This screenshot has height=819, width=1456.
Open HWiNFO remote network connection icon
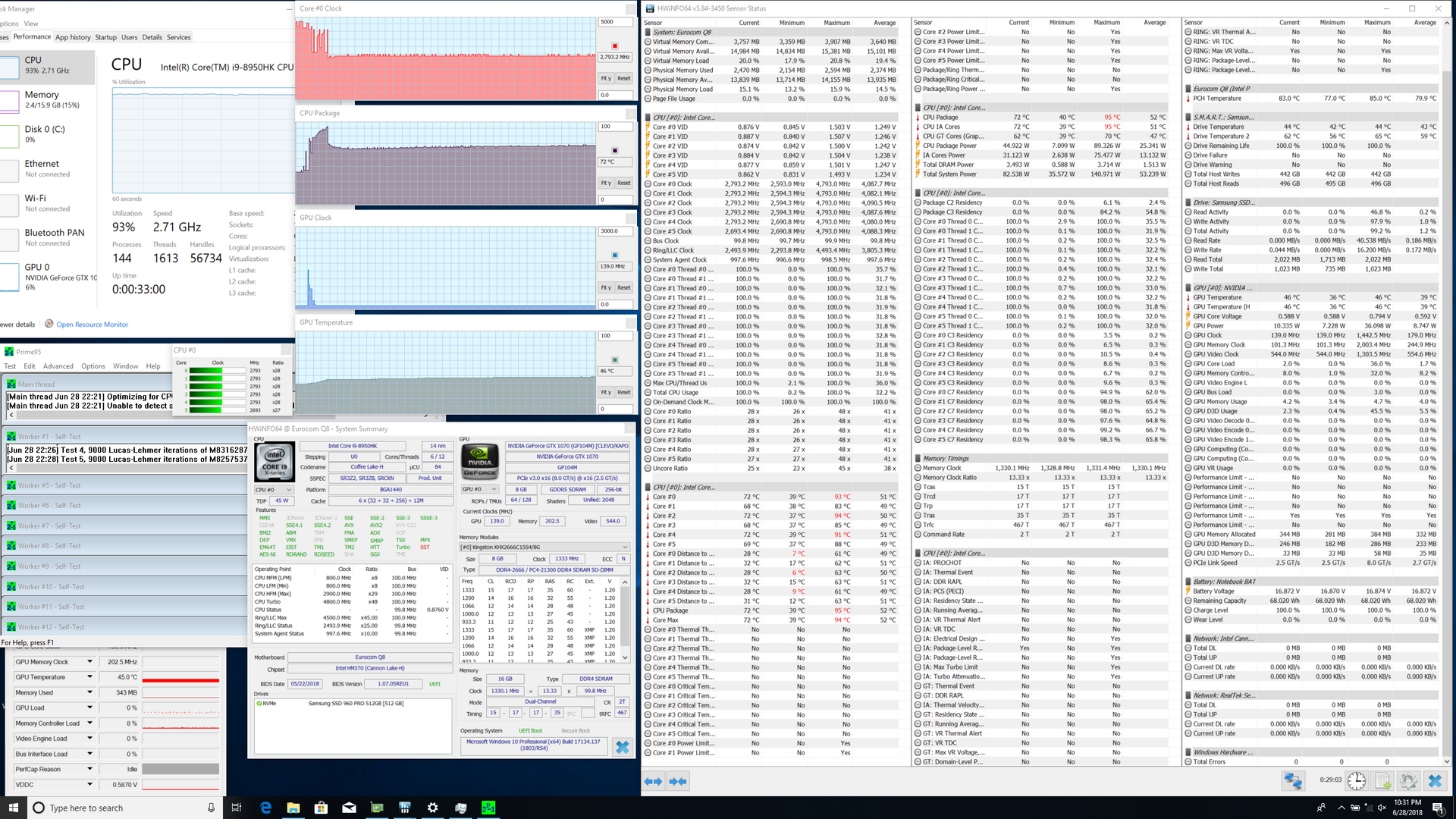(1293, 780)
